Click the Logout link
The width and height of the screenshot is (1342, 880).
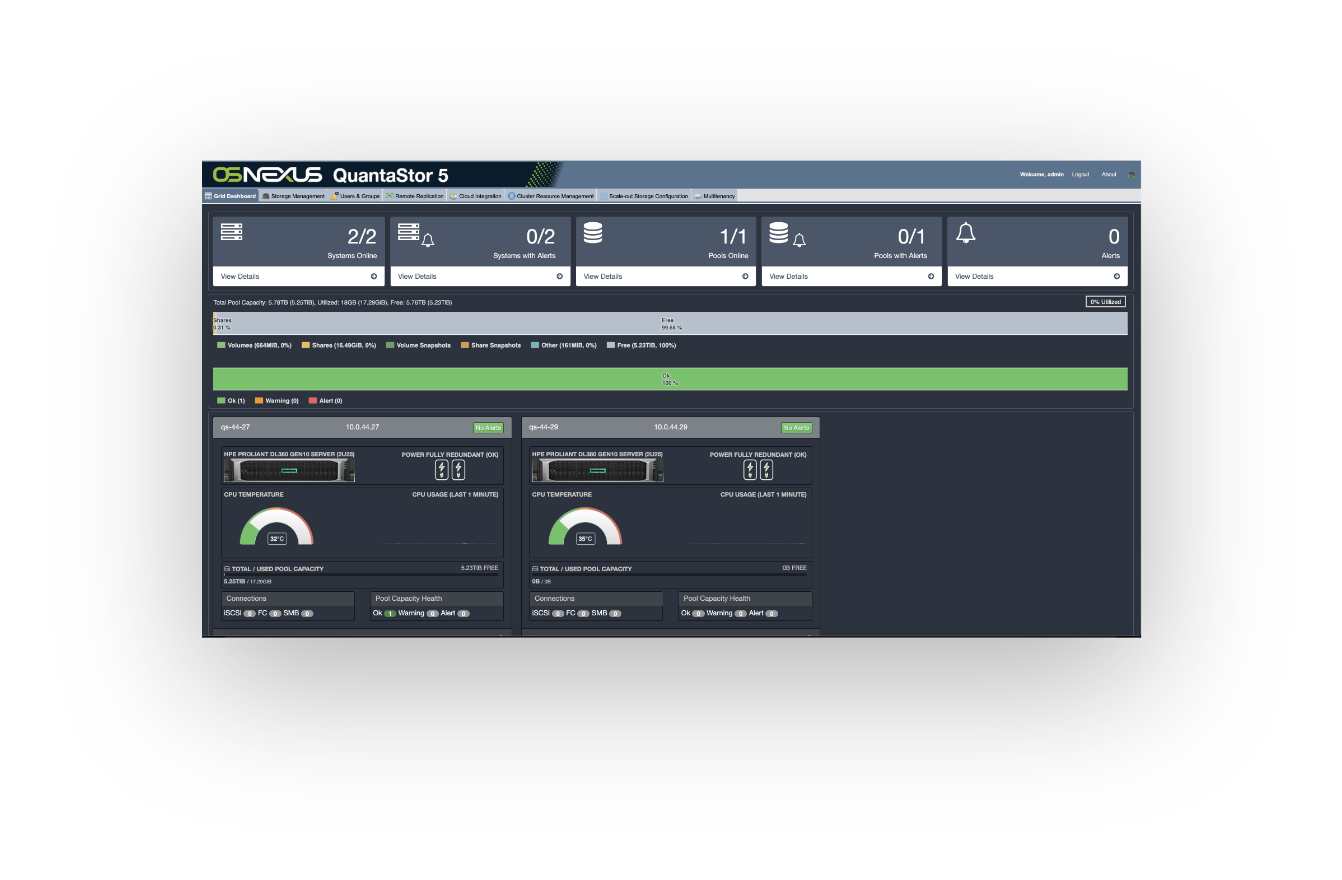click(x=1080, y=174)
